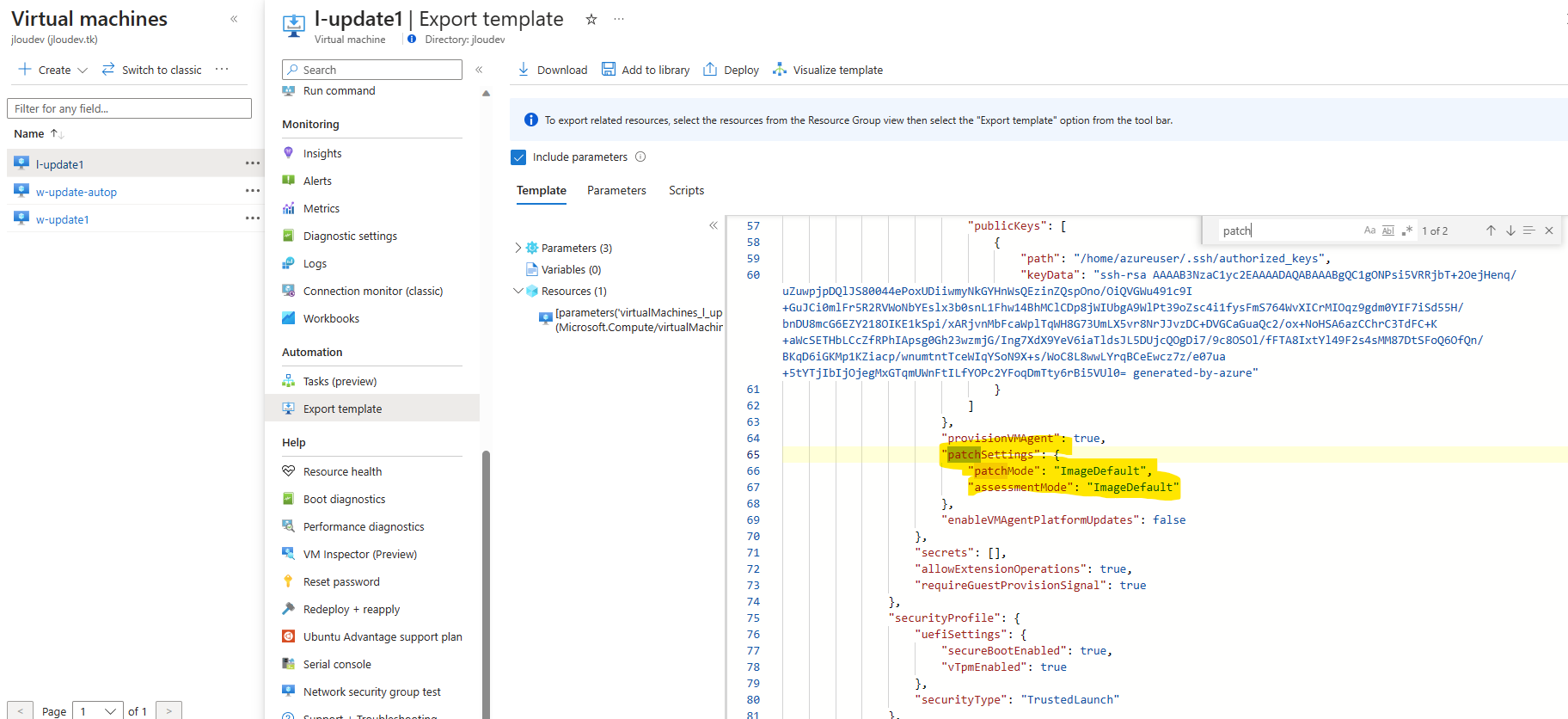Screen dimensions: 1568x719
Task: Click the sidebar vertical scrollbar thumb
Action: point(486,583)
